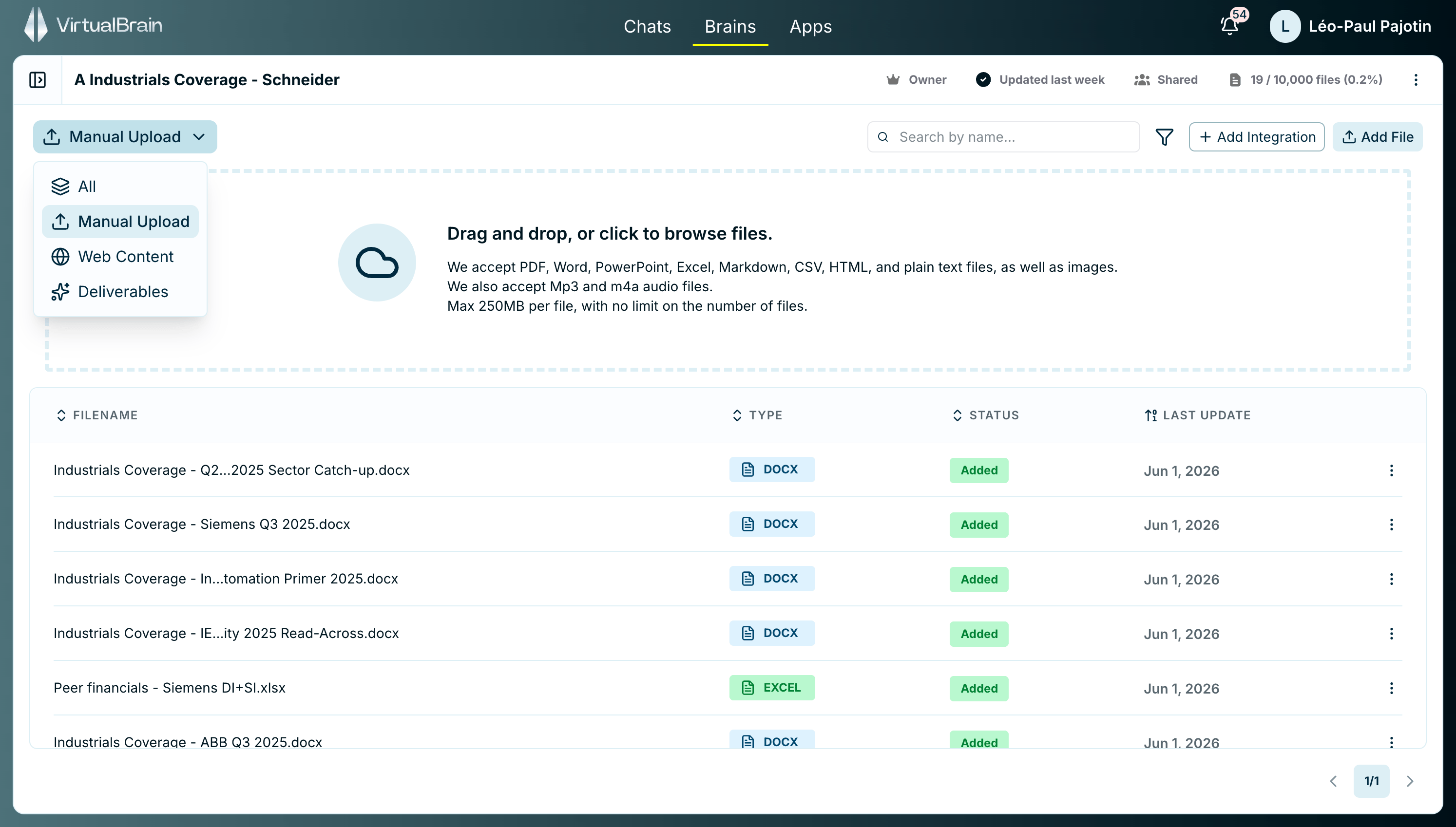The height and width of the screenshot is (827, 1456).
Task: Toggle the sidebar panel icon
Action: pyautogui.click(x=38, y=79)
